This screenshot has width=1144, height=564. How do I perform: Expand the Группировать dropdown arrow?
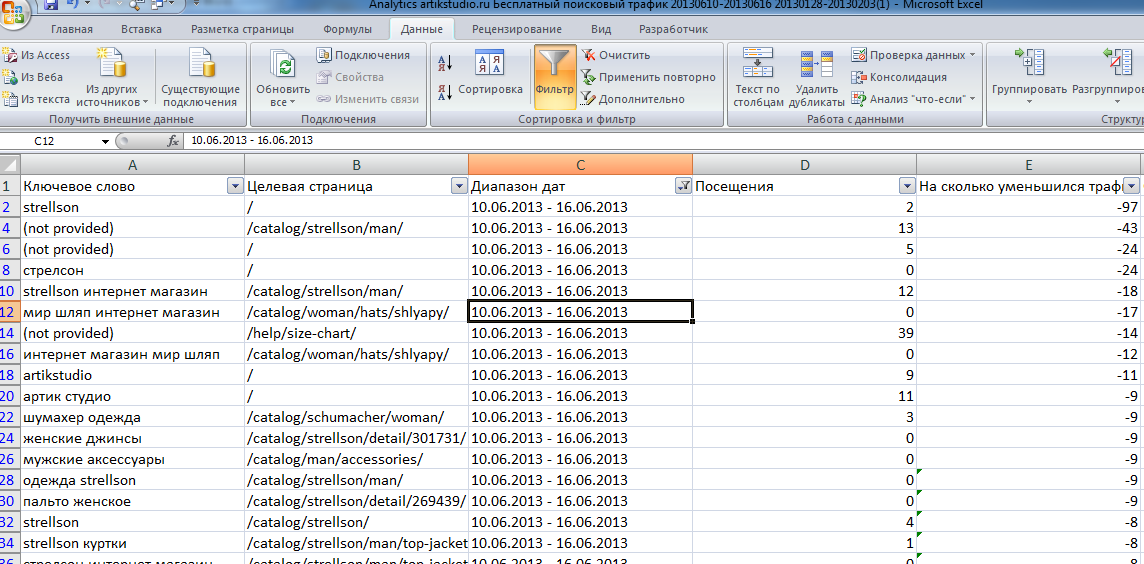1029,102
